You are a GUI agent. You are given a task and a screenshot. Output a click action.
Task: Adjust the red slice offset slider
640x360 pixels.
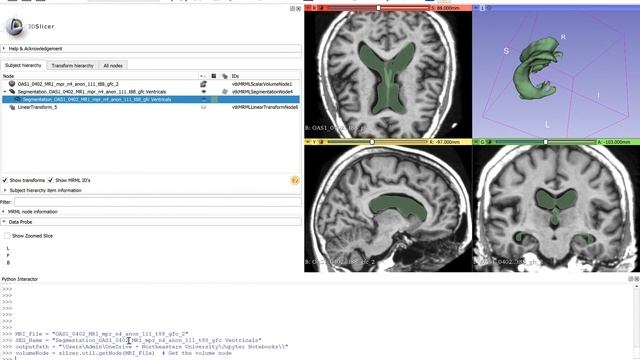click(378, 8)
